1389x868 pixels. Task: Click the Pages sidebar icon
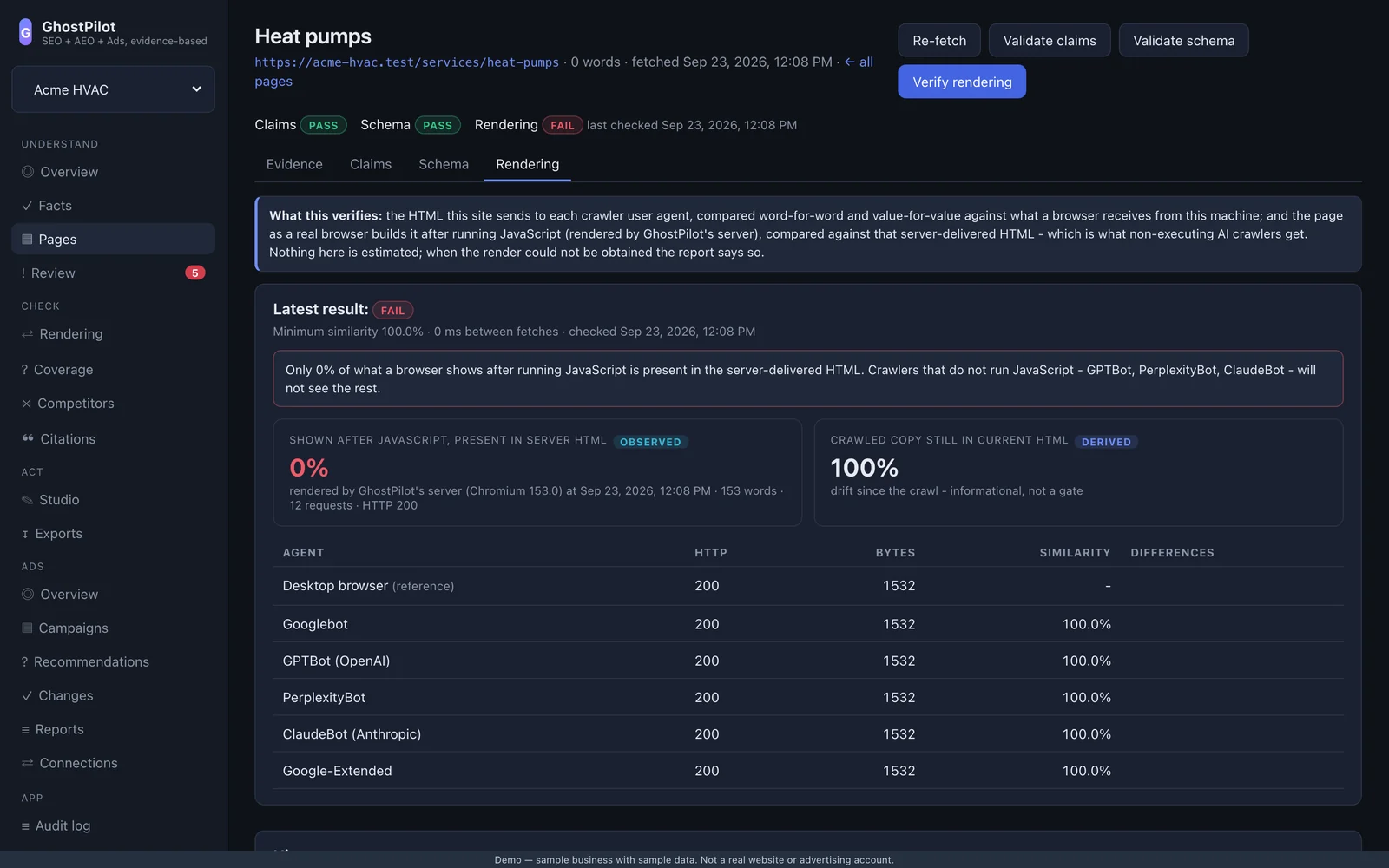[27, 240]
